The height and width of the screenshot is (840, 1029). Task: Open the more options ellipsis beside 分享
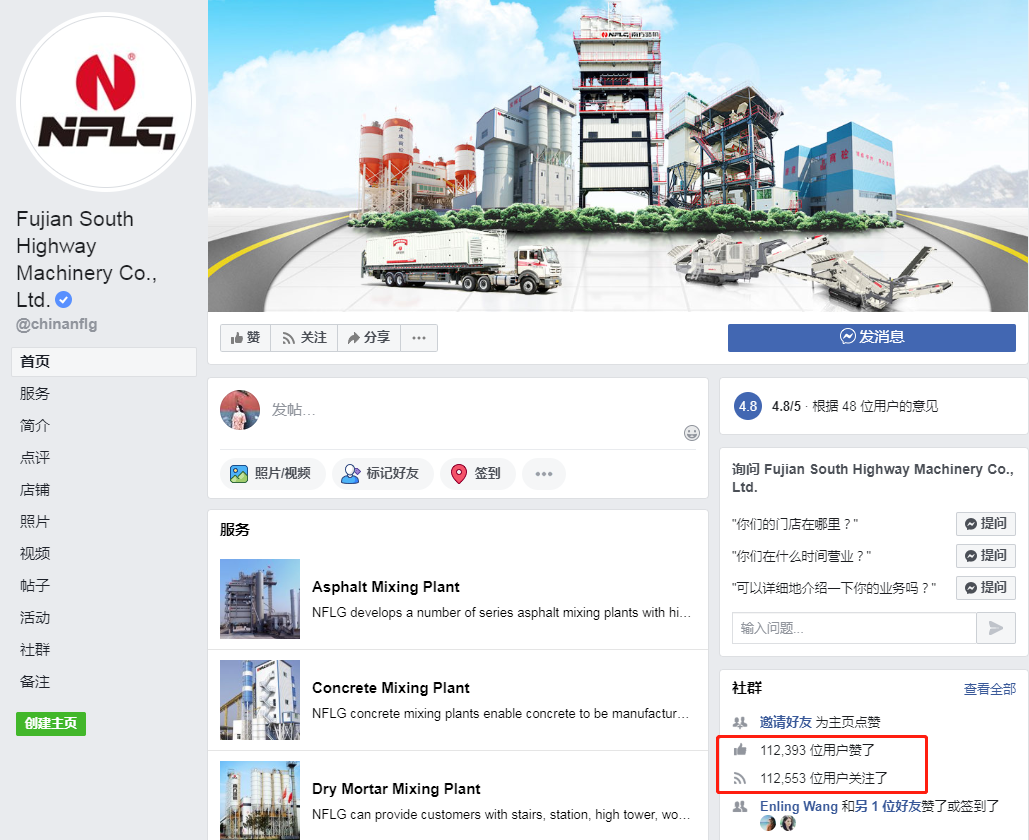(419, 338)
